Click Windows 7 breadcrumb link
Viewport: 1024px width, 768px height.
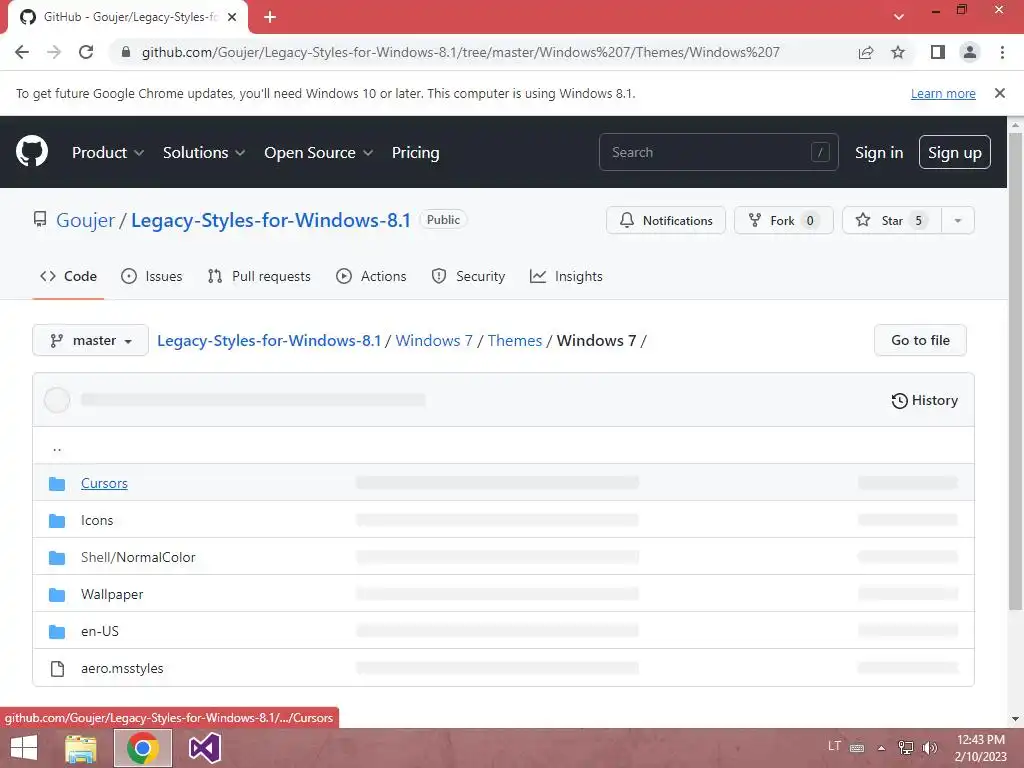tap(434, 340)
